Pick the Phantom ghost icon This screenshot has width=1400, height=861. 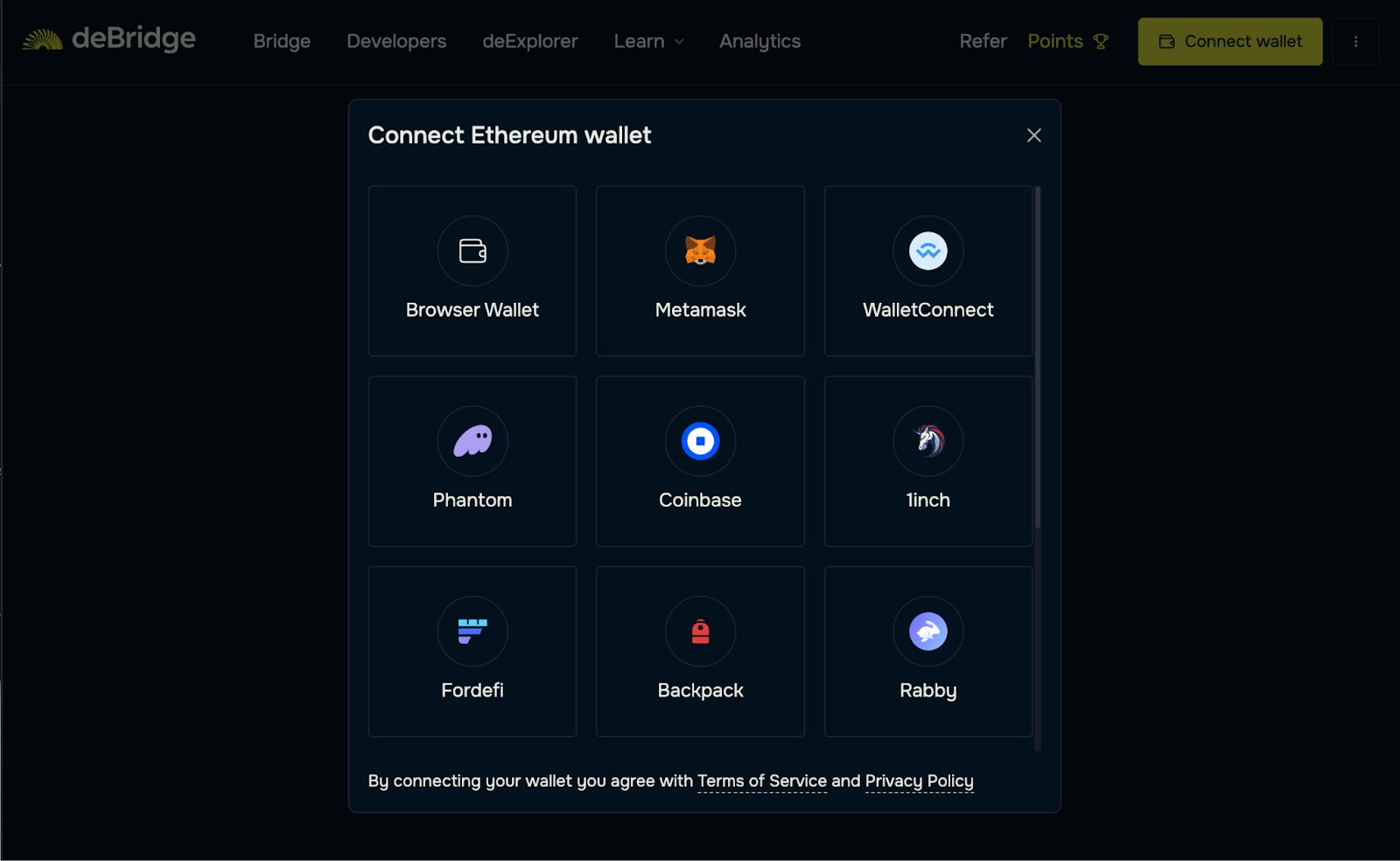(x=472, y=441)
